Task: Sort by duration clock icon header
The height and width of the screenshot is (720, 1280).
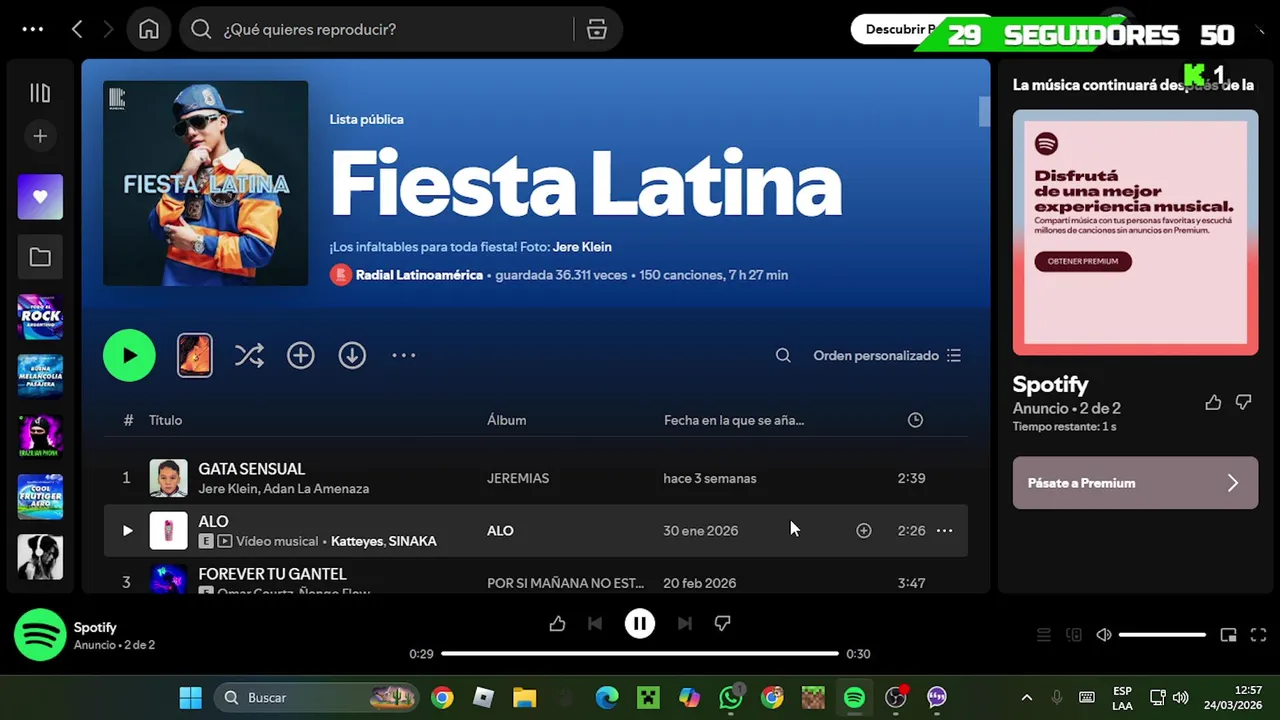Action: click(915, 420)
